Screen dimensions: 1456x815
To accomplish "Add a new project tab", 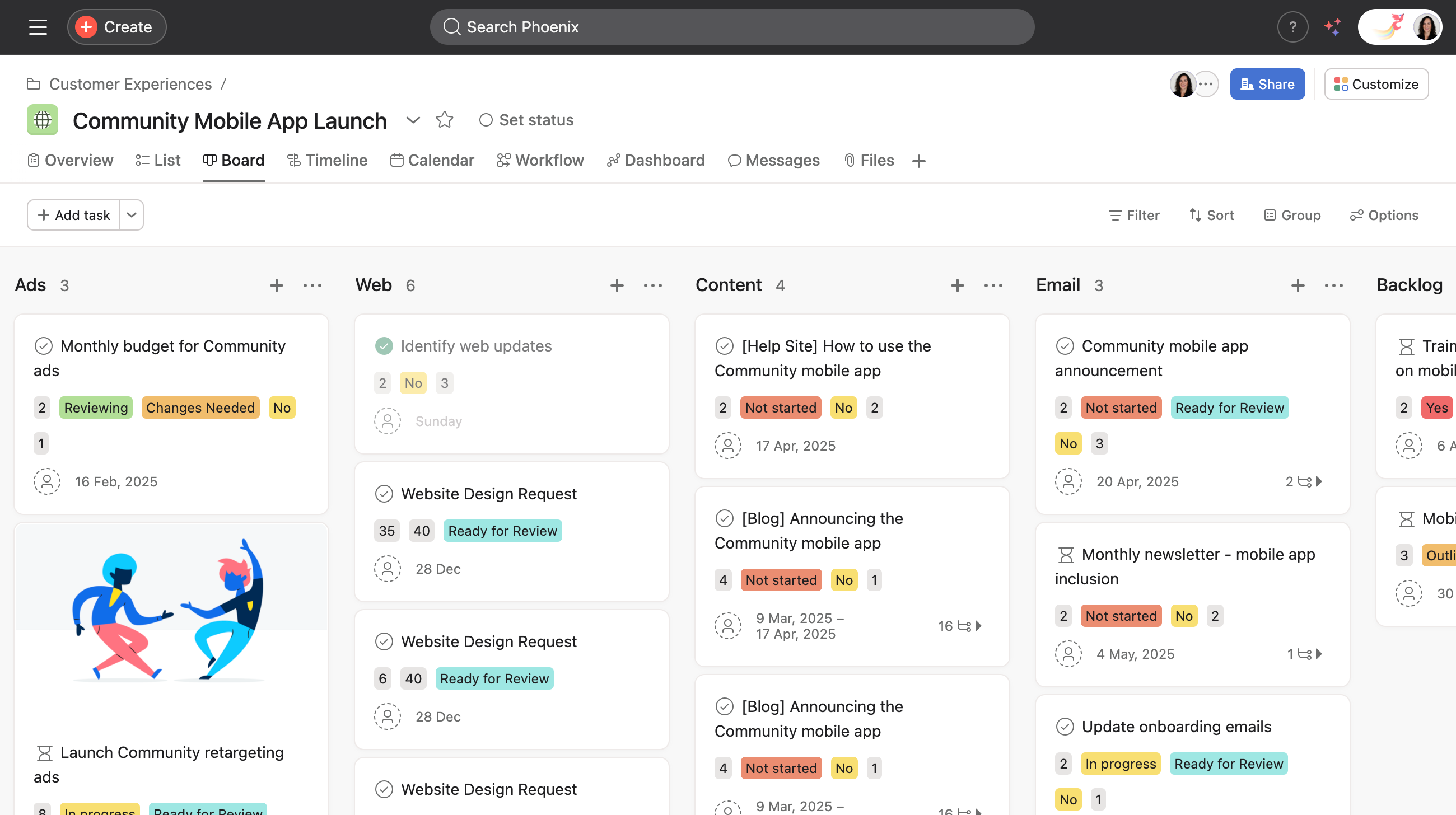I will [918, 161].
